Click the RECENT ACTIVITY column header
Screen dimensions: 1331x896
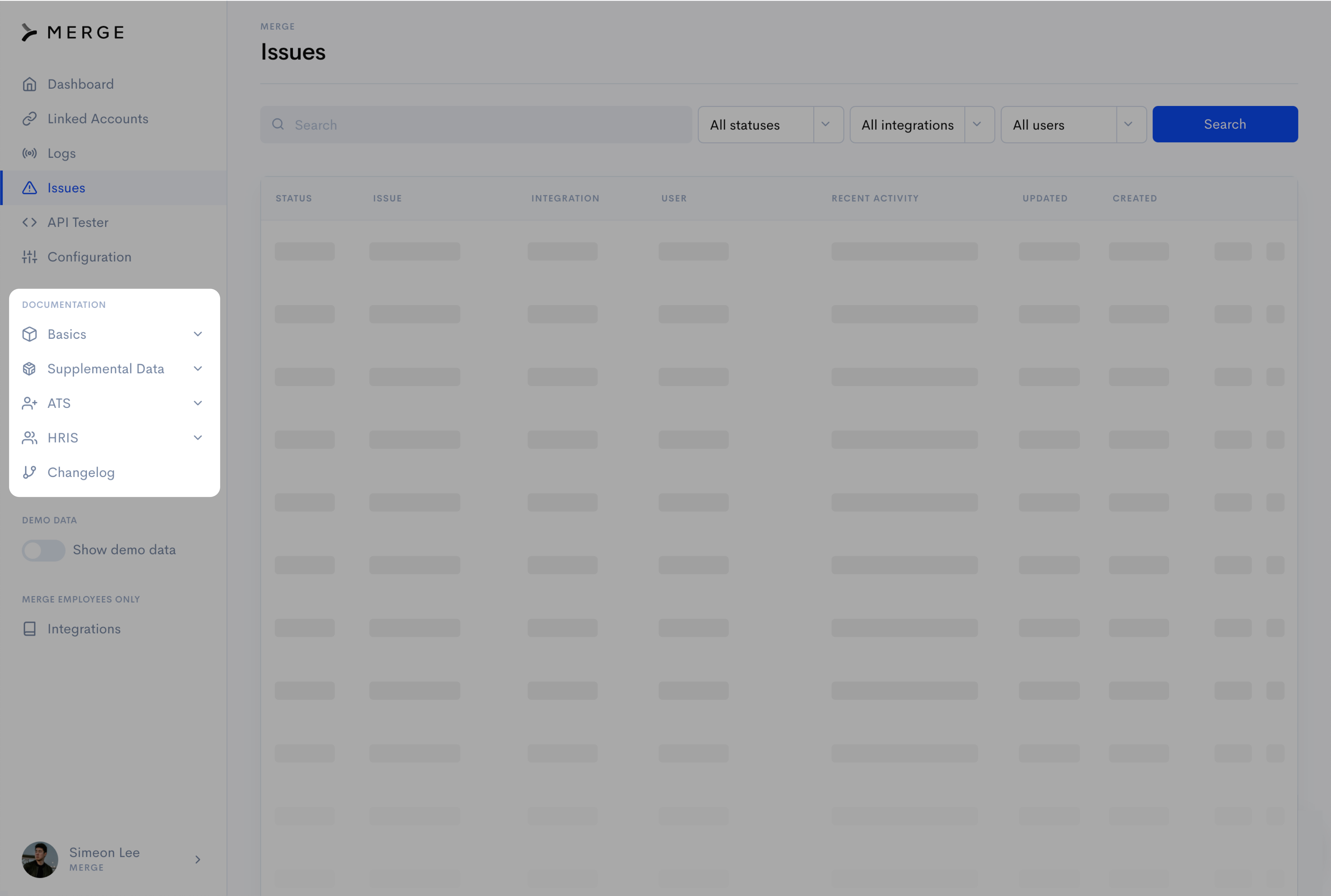click(875, 198)
